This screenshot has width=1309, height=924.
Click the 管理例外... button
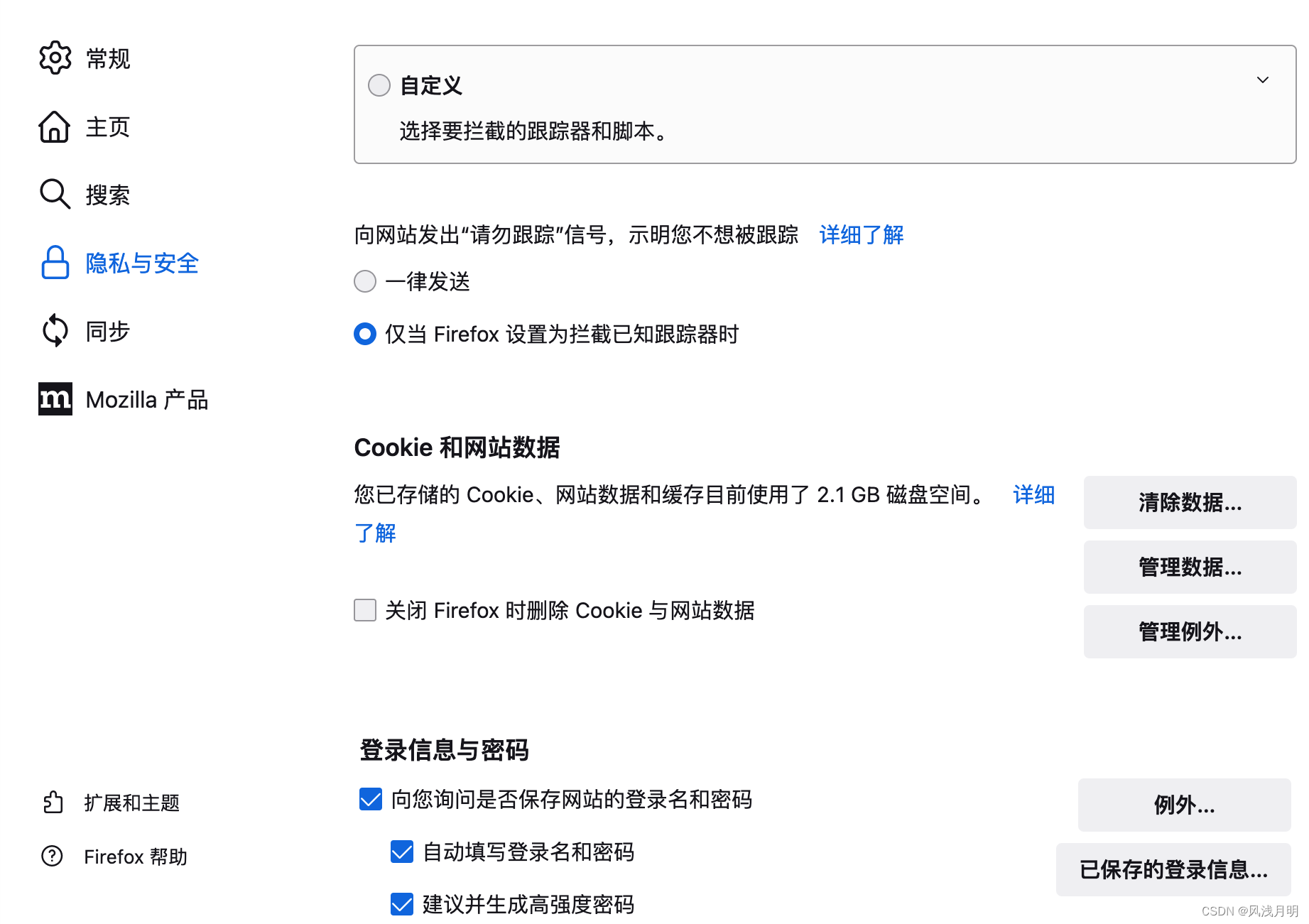(1190, 631)
